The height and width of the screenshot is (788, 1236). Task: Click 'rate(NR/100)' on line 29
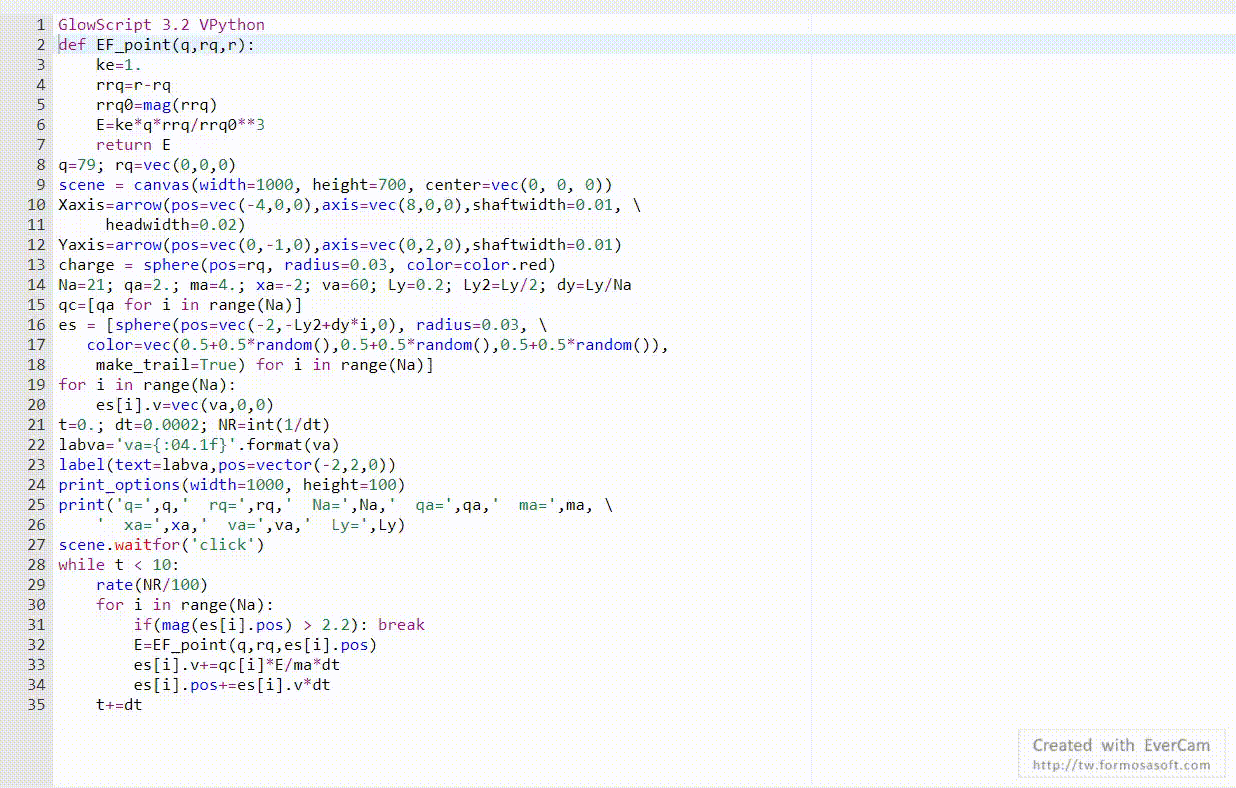[x=152, y=585]
